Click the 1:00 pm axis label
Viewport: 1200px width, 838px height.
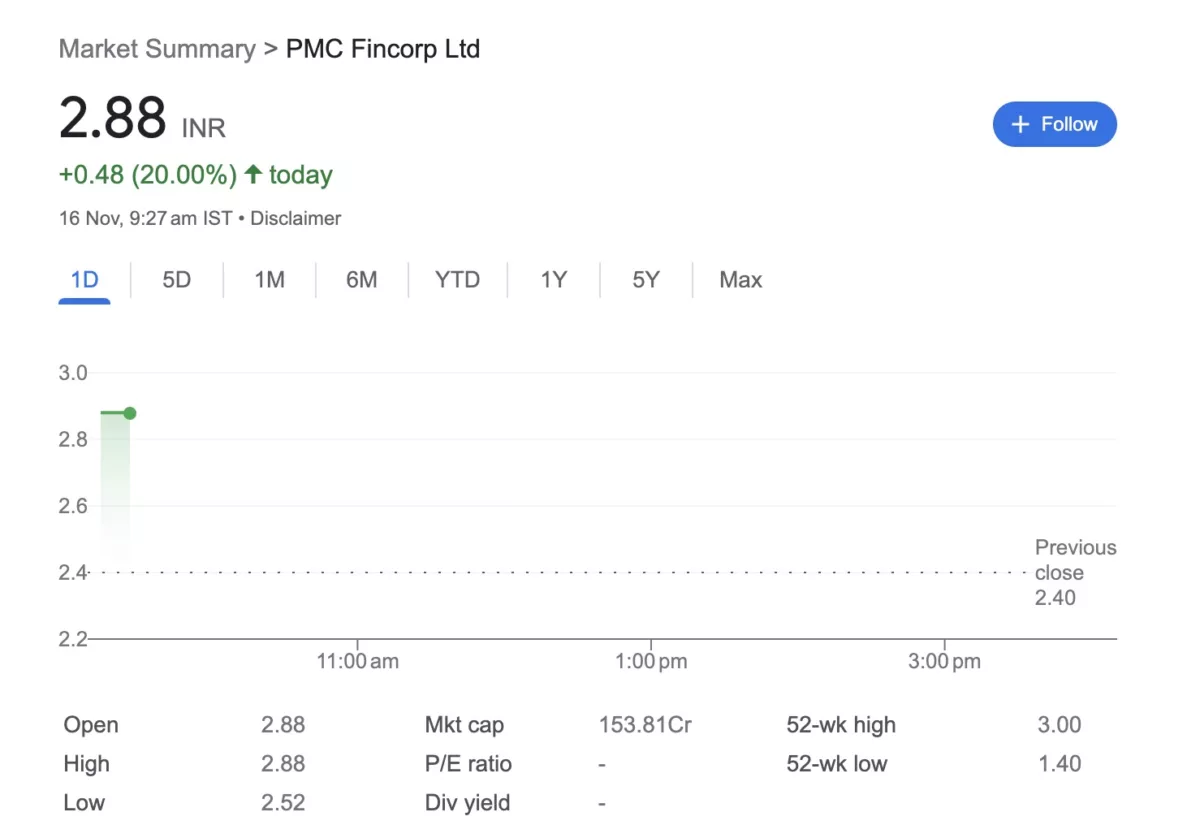click(x=651, y=661)
